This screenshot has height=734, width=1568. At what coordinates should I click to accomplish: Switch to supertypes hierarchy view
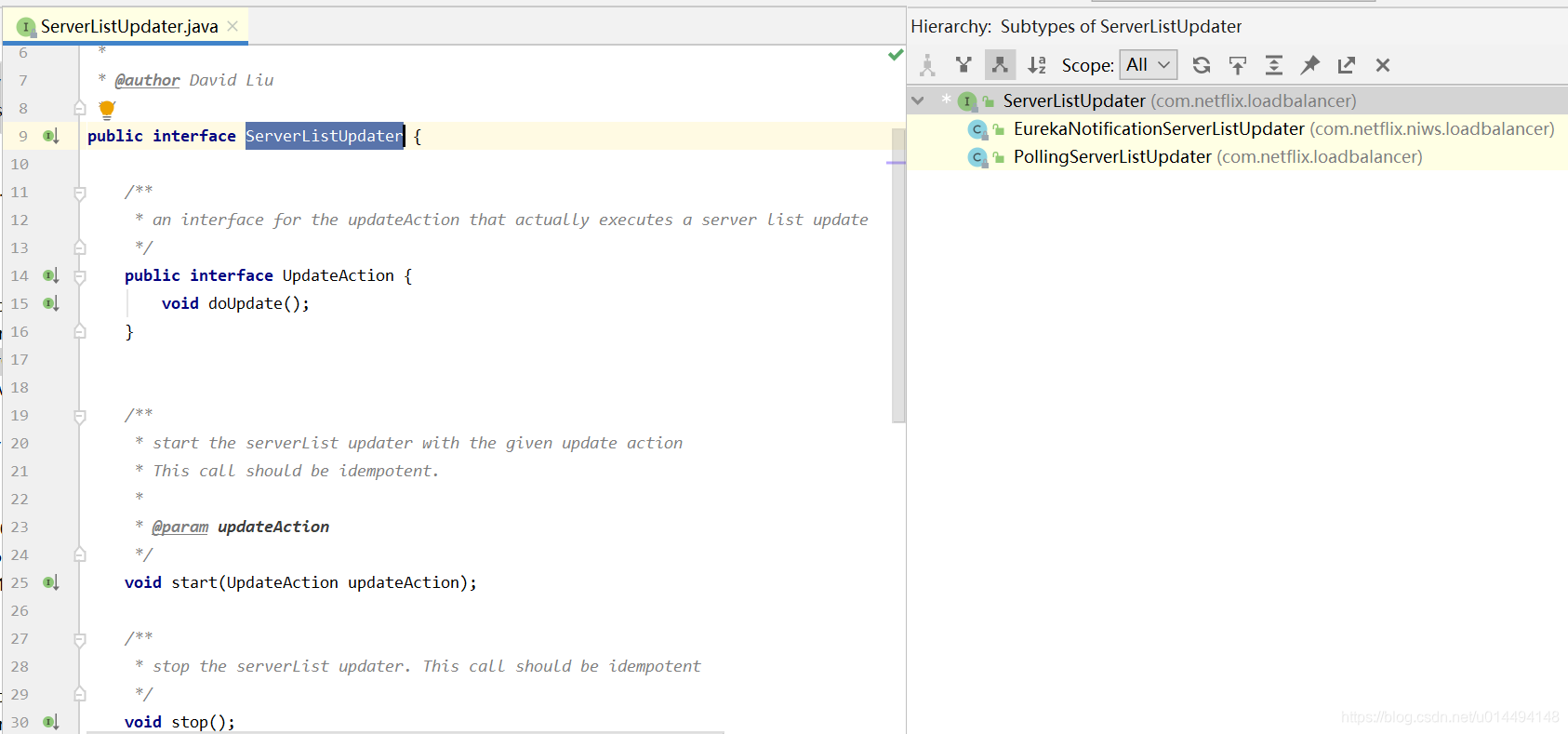click(x=963, y=65)
